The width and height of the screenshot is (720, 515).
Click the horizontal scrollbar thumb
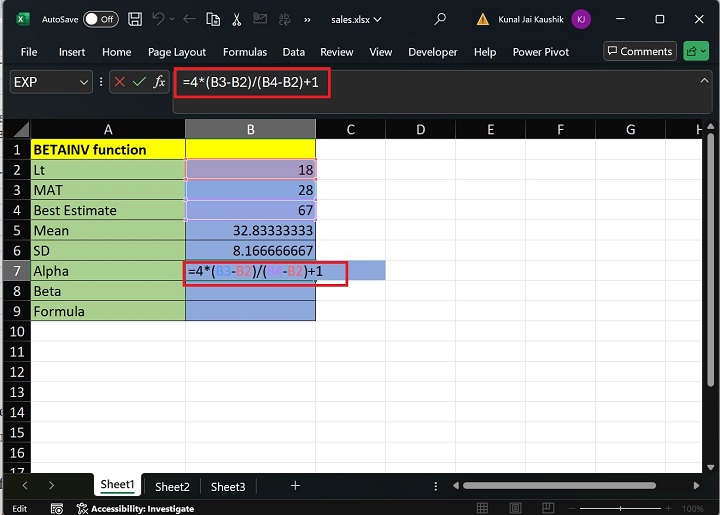click(559, 485)
